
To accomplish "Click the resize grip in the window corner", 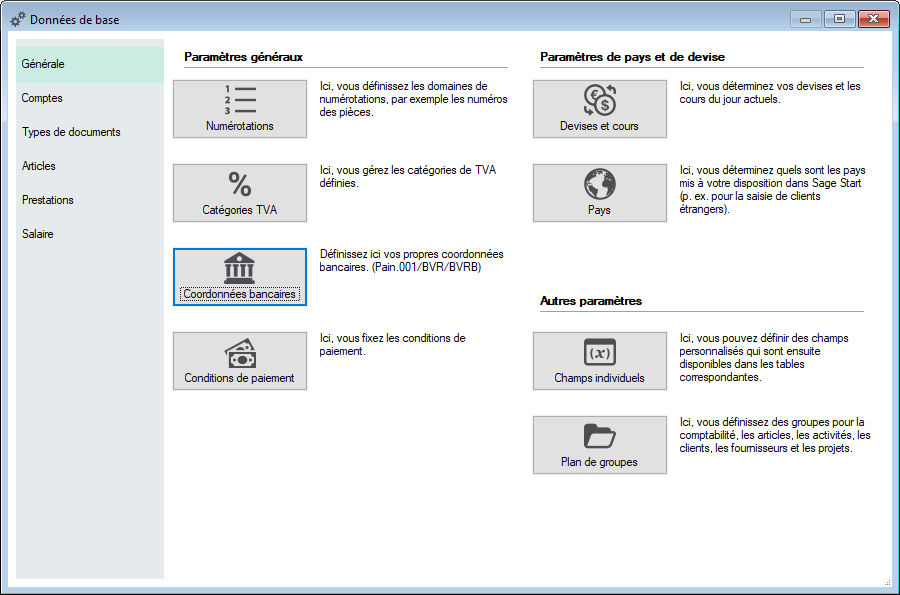I will pos(887,582).
